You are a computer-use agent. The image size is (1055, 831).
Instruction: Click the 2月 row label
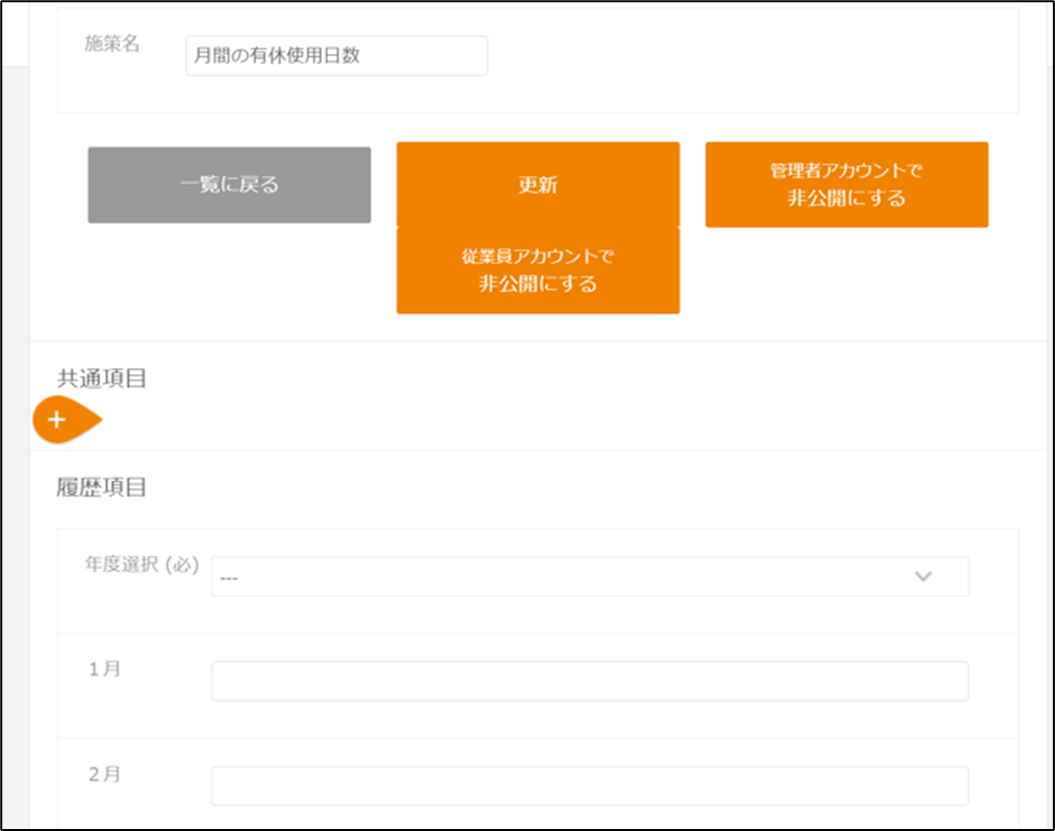pos(104,774)
